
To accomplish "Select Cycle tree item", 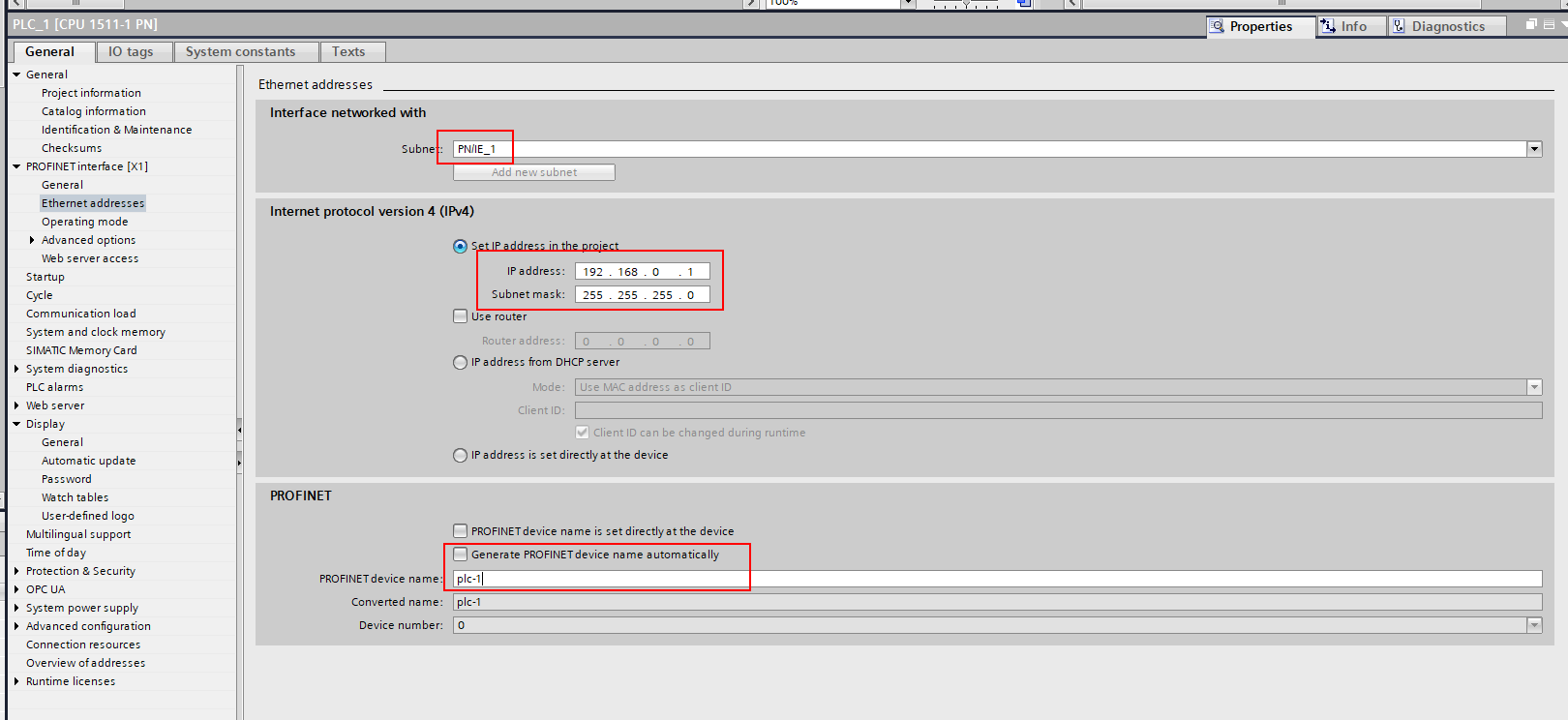I will 40,295.
